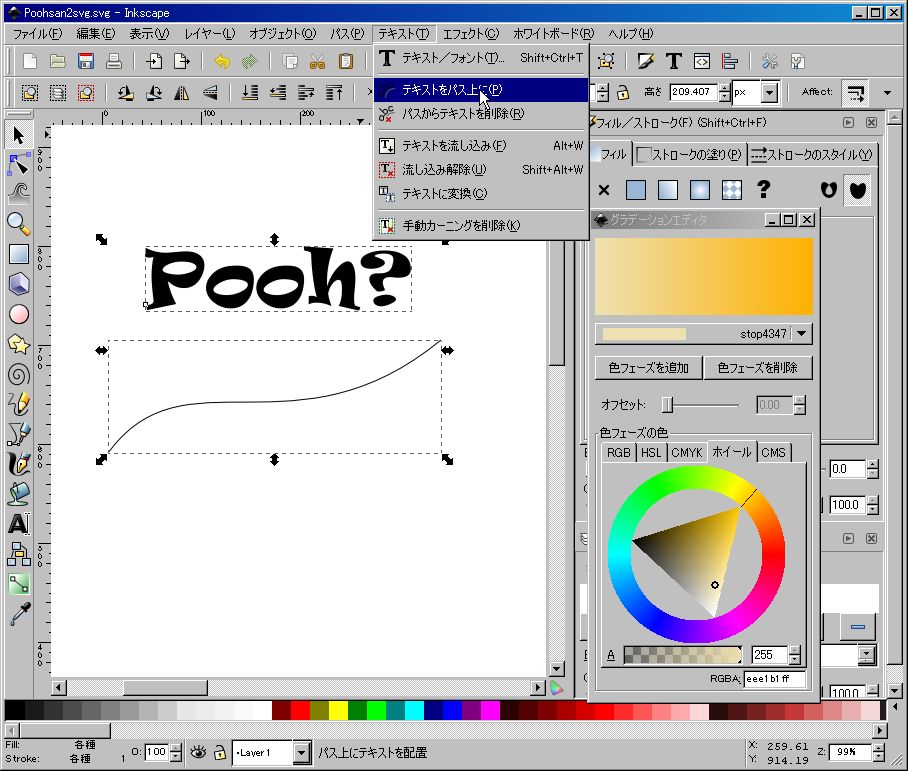Click the 色フェーズを削除 button
This screenshot has height=771, width=908.
click(757, 367)
